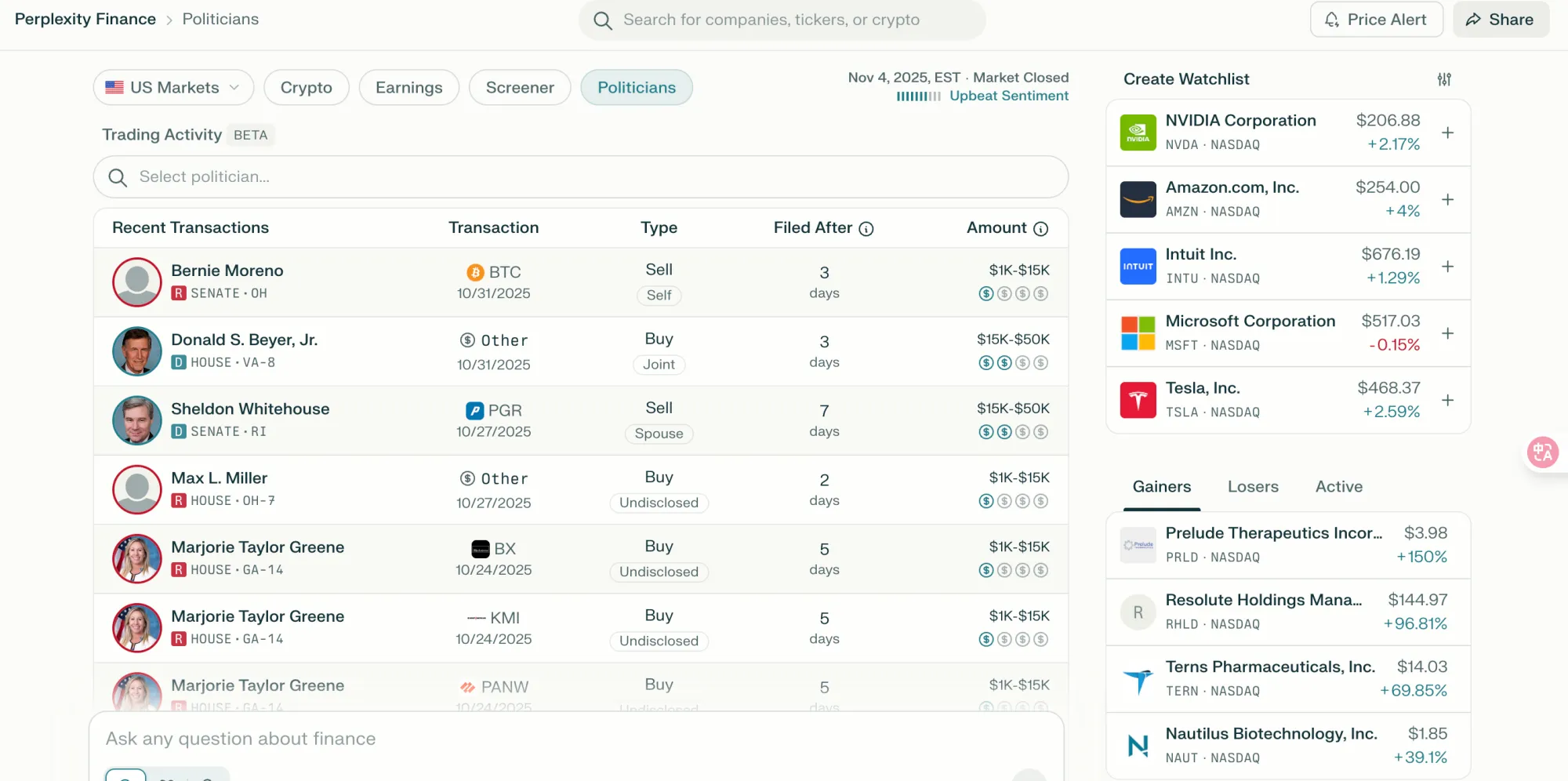Click the Bitcoin BTC ticker icon
The image size is (1568, 781).
[475, 272]
